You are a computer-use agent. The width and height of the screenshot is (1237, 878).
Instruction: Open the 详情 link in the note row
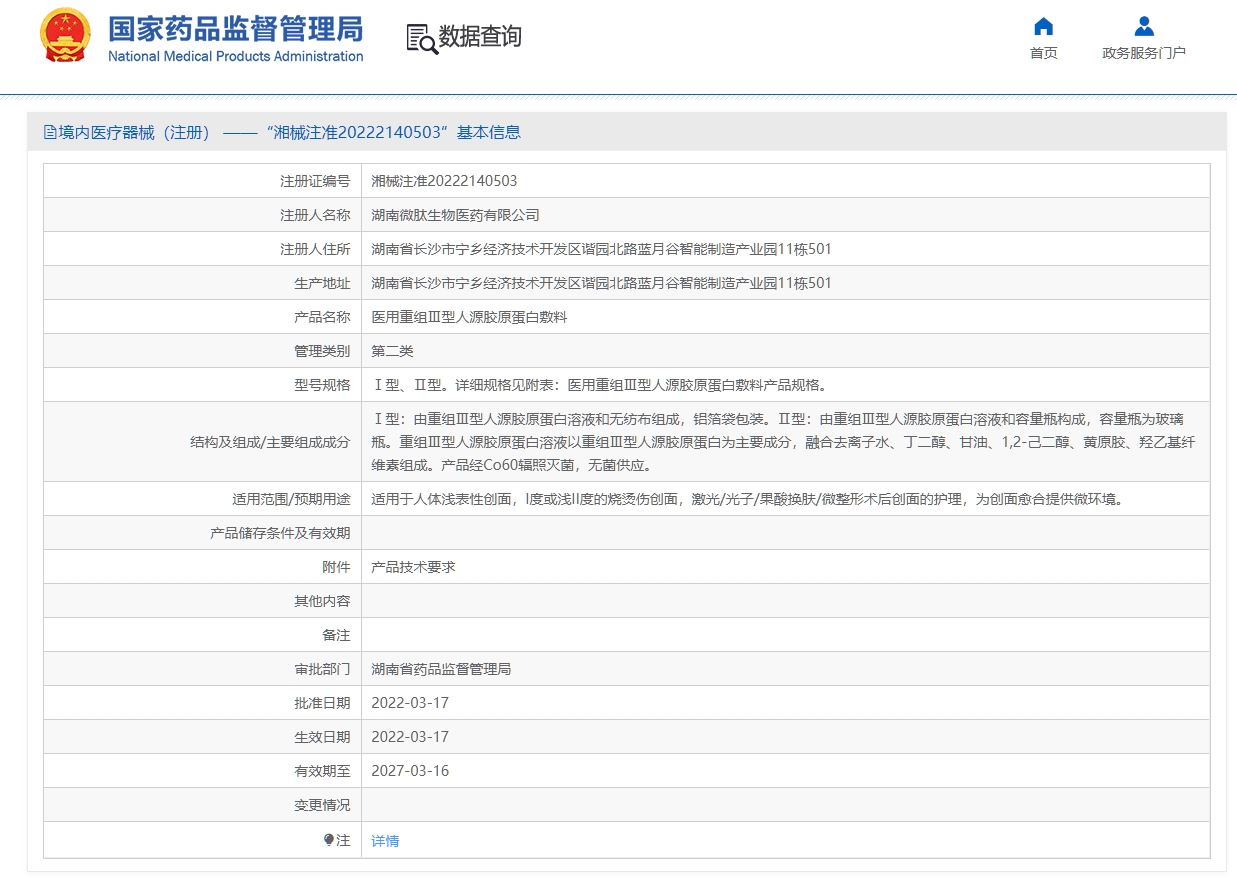pos(385,841)
